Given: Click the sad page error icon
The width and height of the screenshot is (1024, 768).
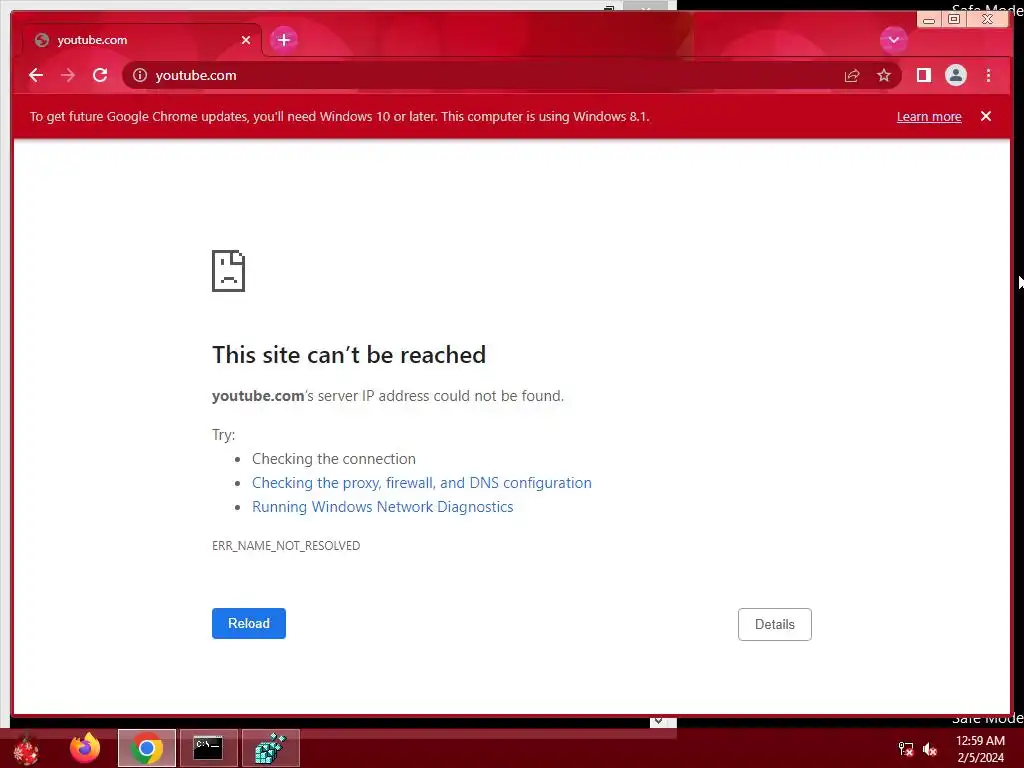Looking at the screenshot, I should coord(229,270).
